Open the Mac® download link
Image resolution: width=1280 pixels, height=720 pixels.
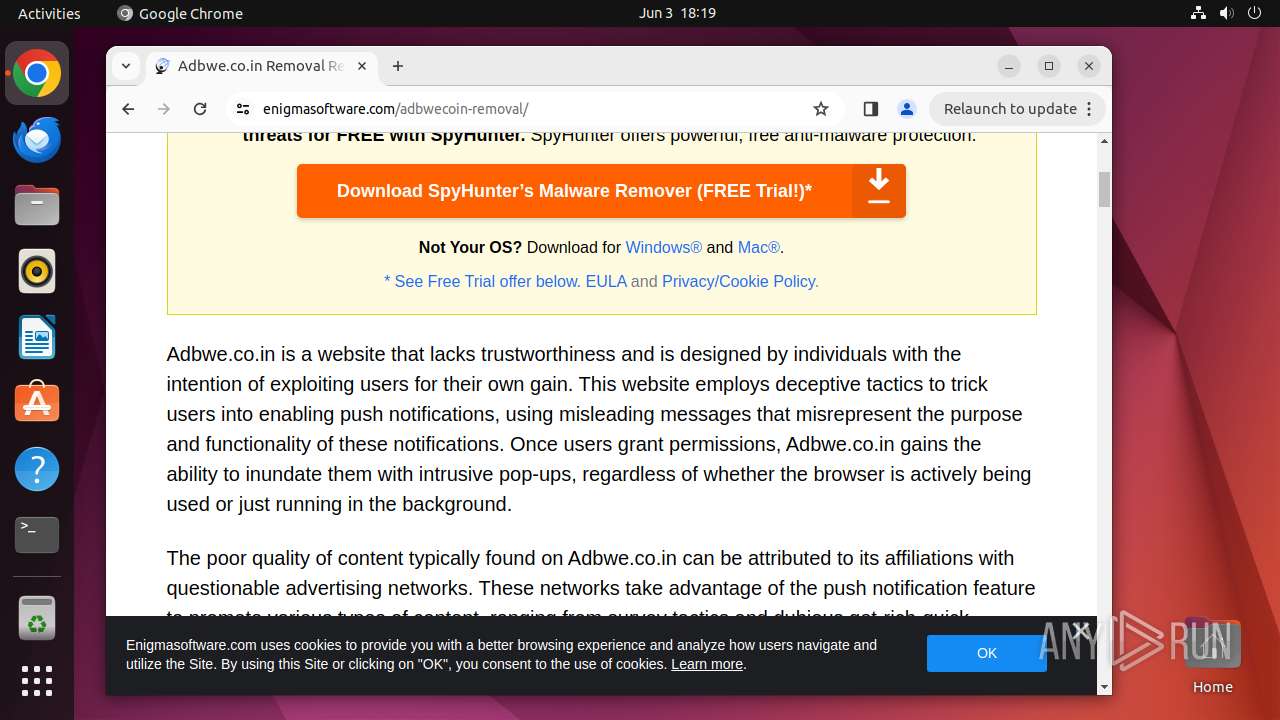click(x=759, y=247)
